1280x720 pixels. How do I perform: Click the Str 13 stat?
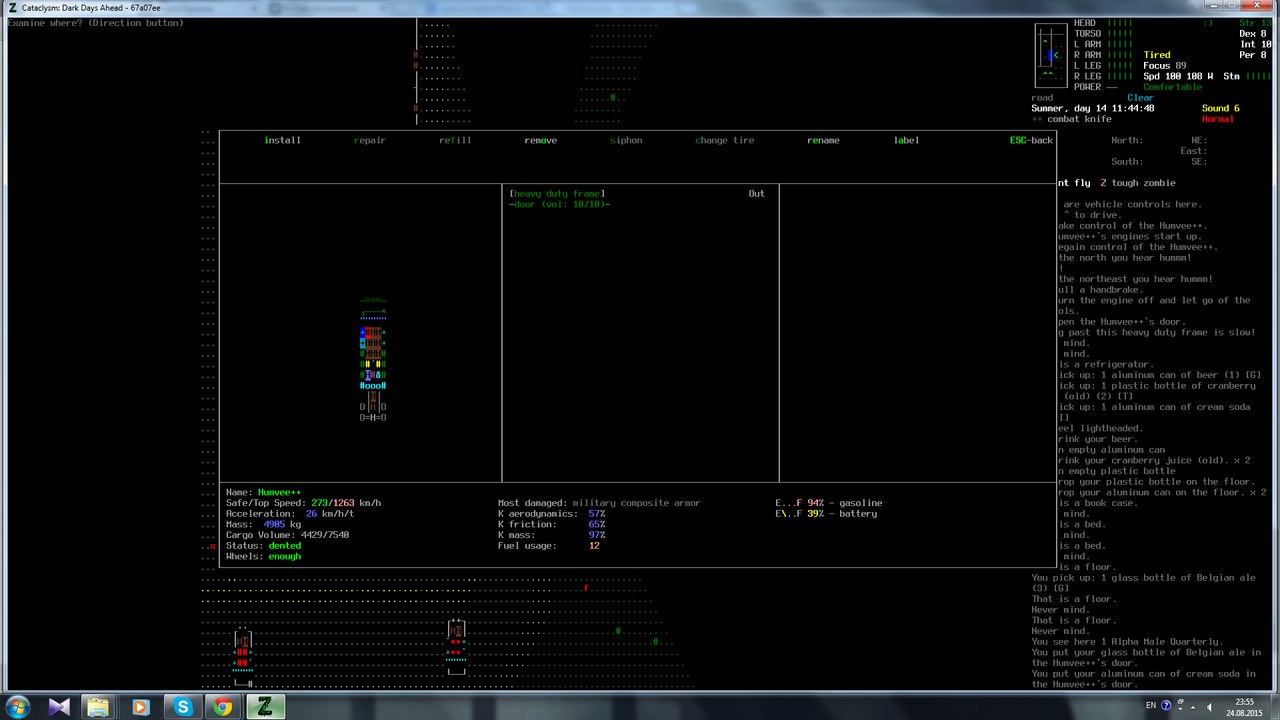[1255, 23]
